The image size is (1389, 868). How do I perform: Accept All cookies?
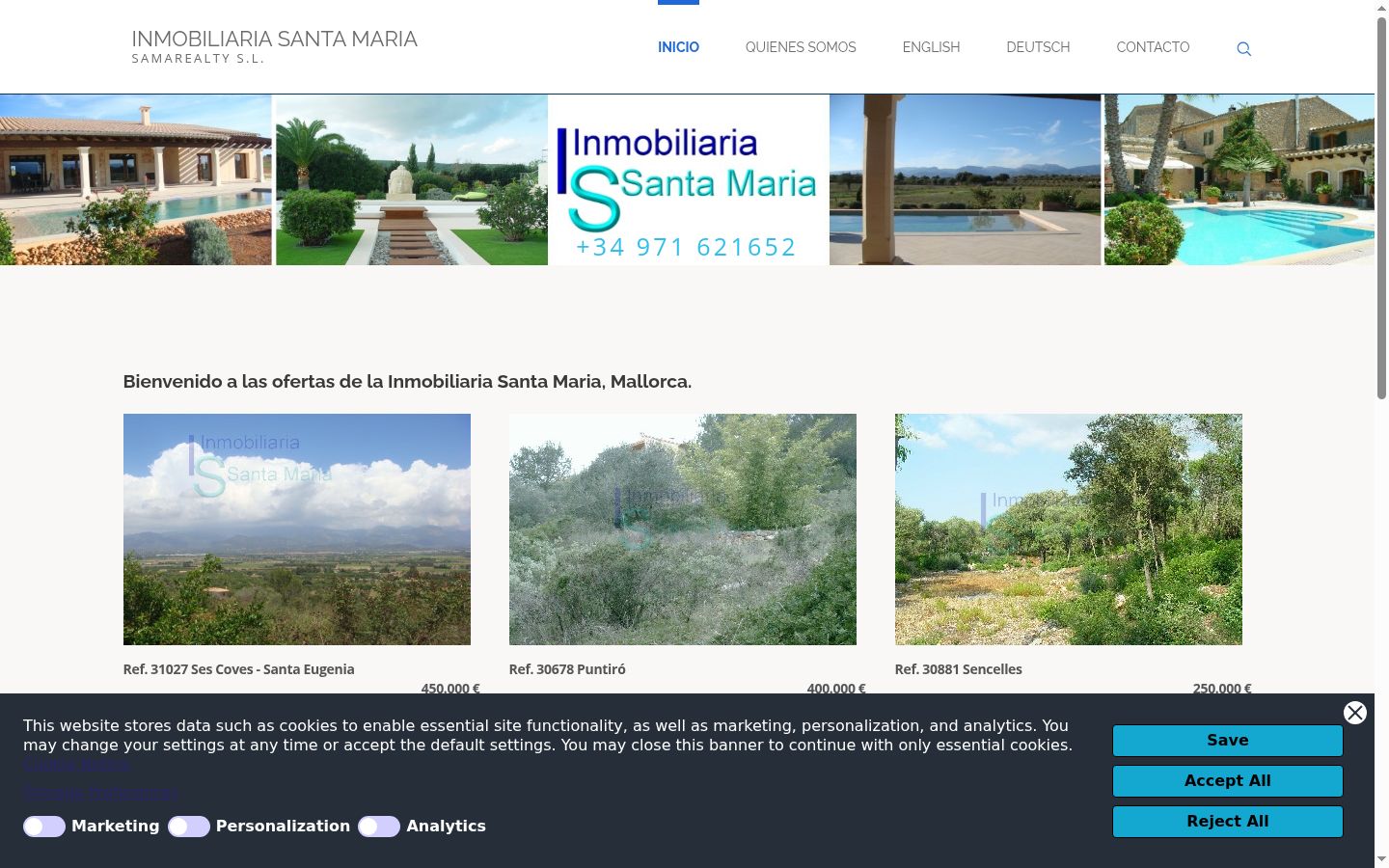(1228, 781)
